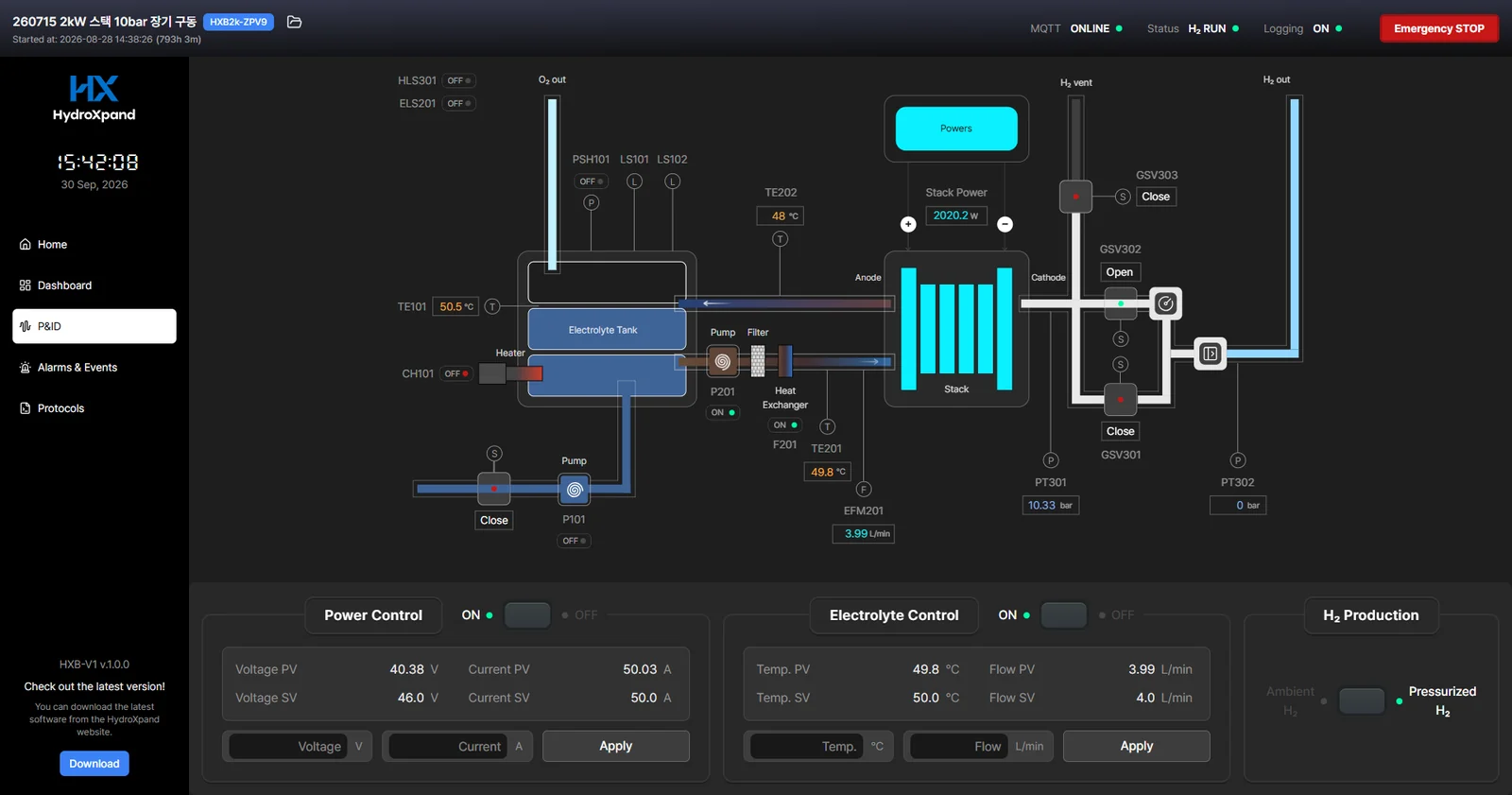Open the folder icon beside HXB2k-ZPV9
The image size is (1512, 795).
coord(294,22)
